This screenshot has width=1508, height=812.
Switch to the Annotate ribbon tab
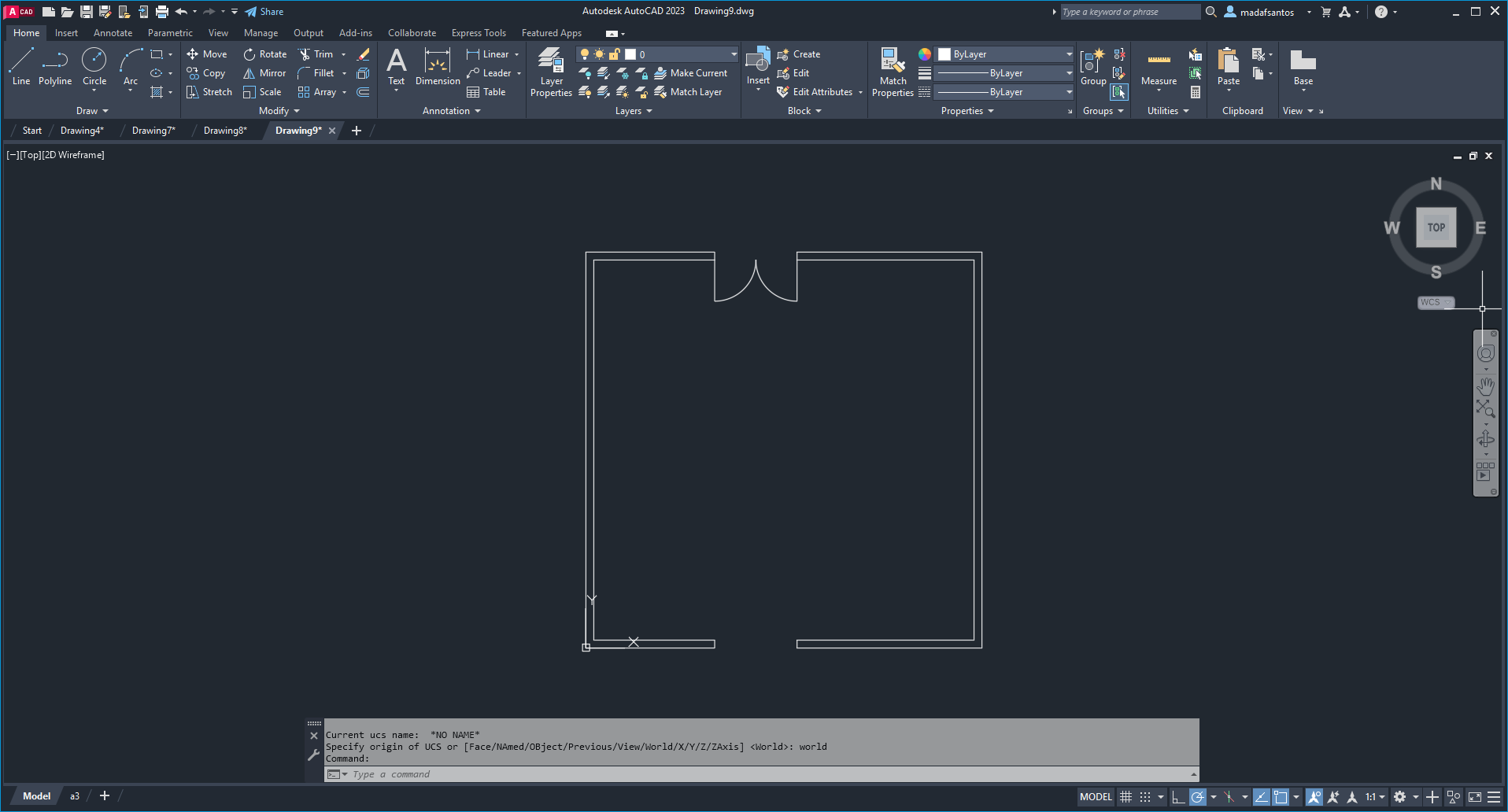click(113, 33)
